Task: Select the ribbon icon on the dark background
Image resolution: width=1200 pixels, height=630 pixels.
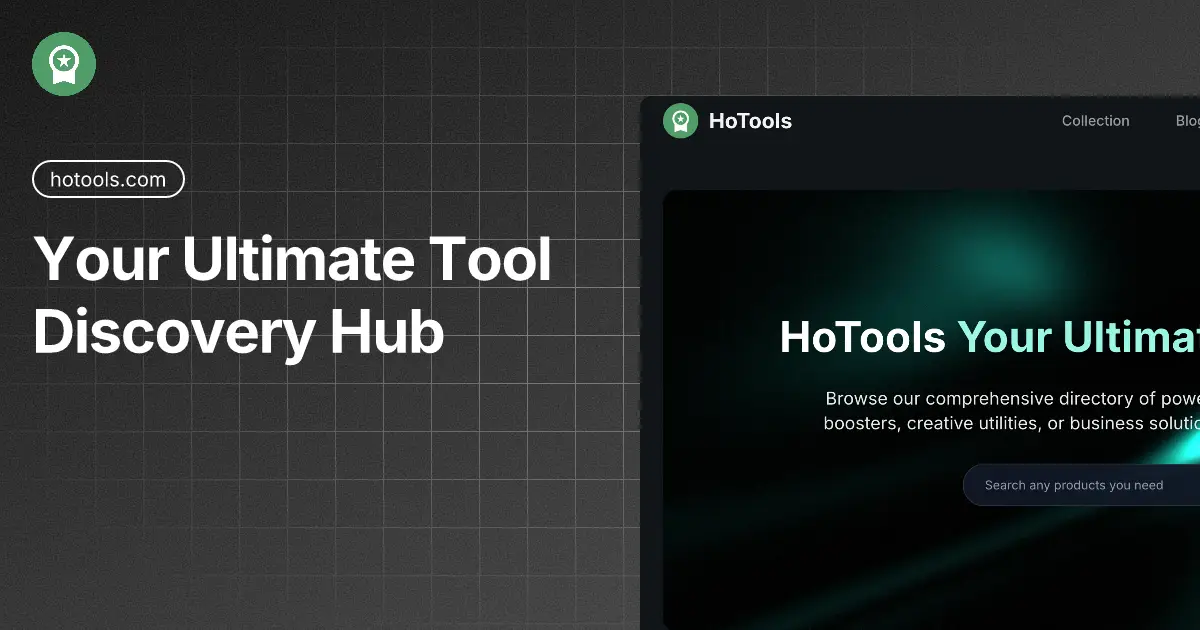Action: point(64,63)
